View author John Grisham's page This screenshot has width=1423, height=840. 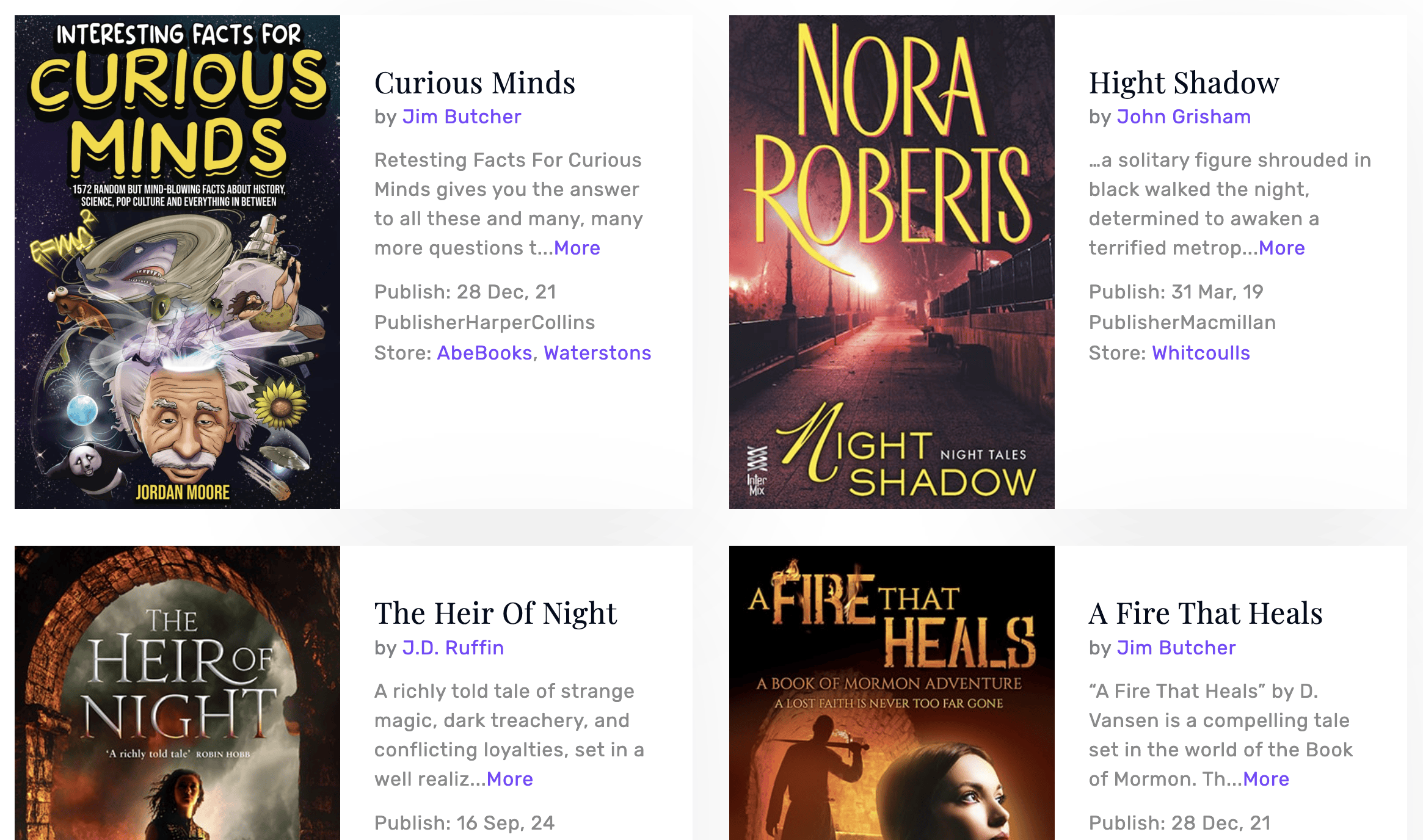[x=1184, y=117]
